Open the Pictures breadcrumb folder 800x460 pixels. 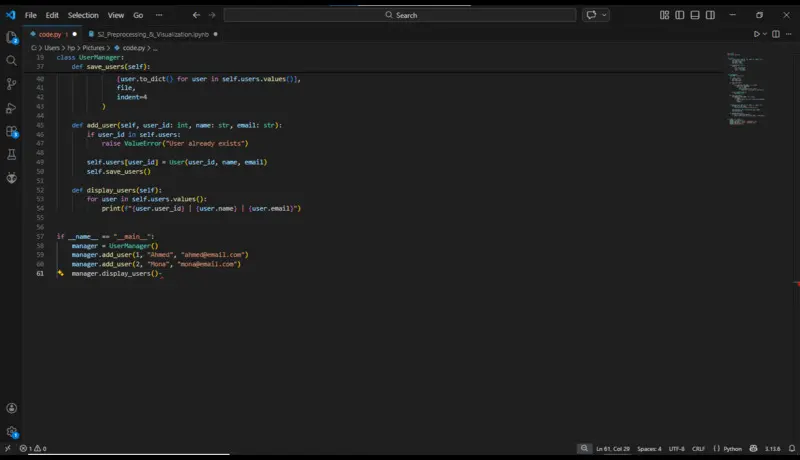(93, 48)
